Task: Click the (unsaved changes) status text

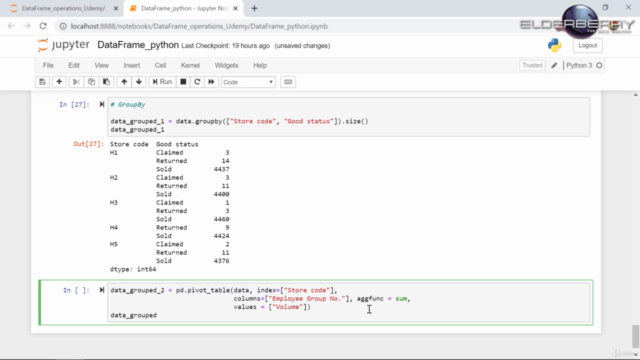Action: [302, 46]
